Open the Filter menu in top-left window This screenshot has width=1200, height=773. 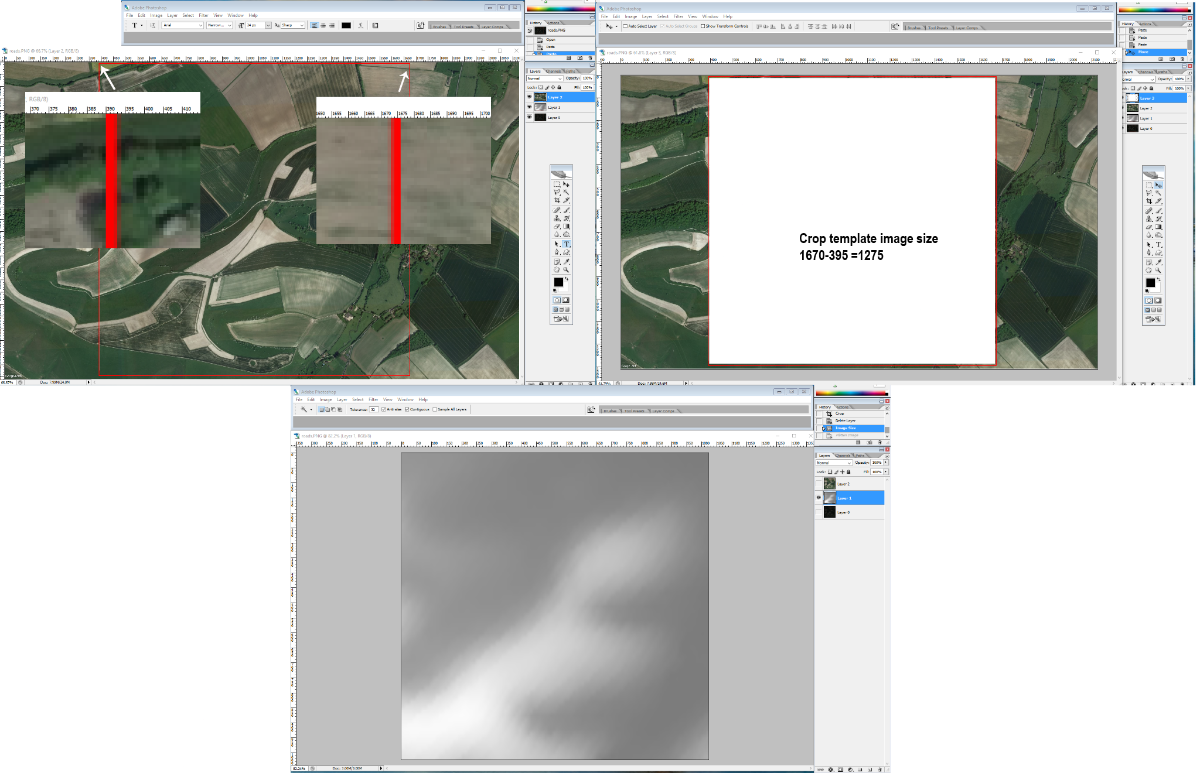tap(203, 16)
